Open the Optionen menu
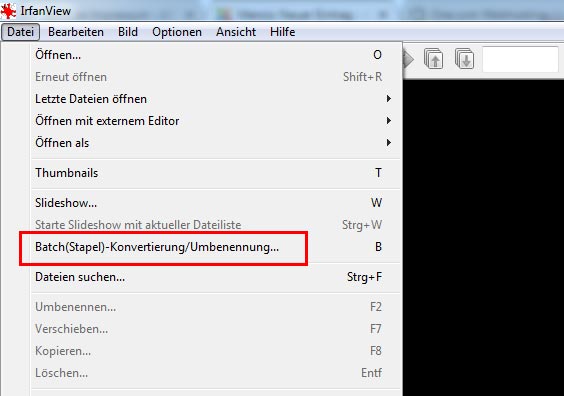This screenshot has width=564, height=396. [x=177, y=32]
